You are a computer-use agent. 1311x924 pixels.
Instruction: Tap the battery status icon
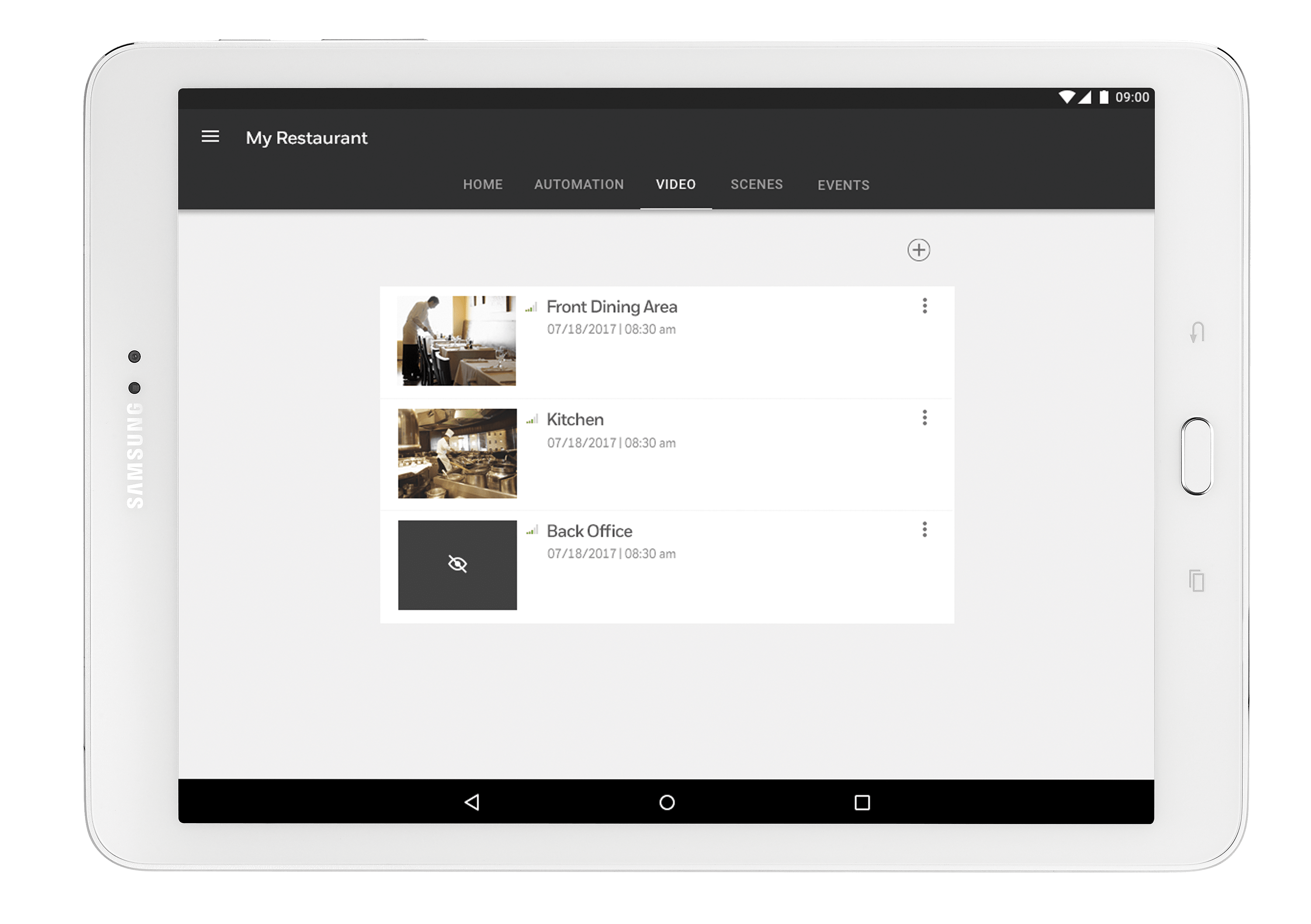pos(1104,97)
